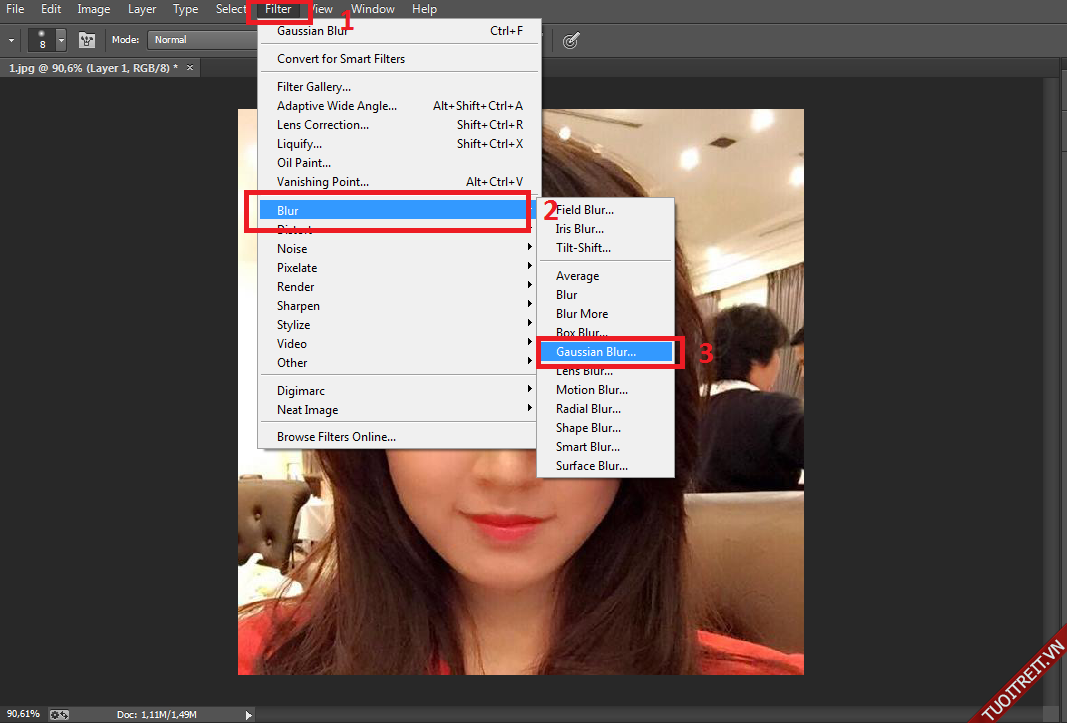1067x723 pixels.
Task: Expand the brush size dropdown arrow
Action: tap(61, 40)
